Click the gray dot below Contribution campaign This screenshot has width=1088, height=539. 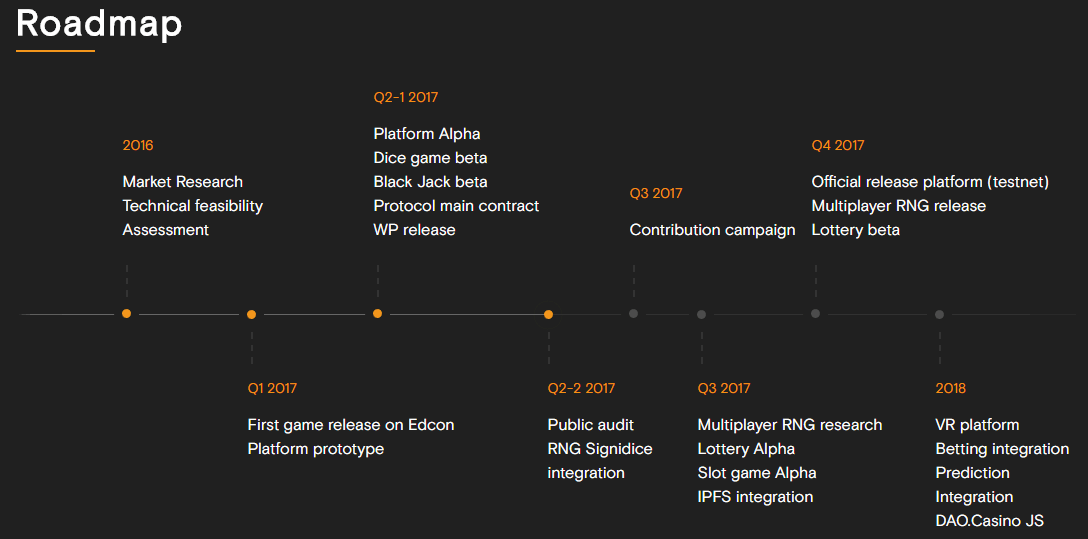pos(633,314)
